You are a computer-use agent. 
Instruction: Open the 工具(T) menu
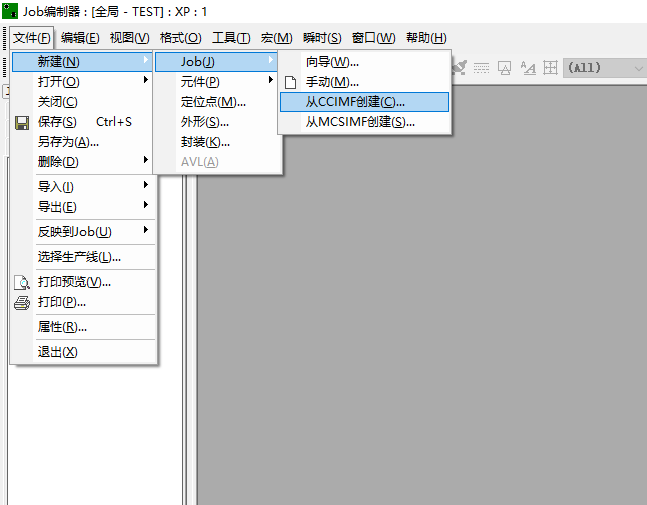(230, 38)
